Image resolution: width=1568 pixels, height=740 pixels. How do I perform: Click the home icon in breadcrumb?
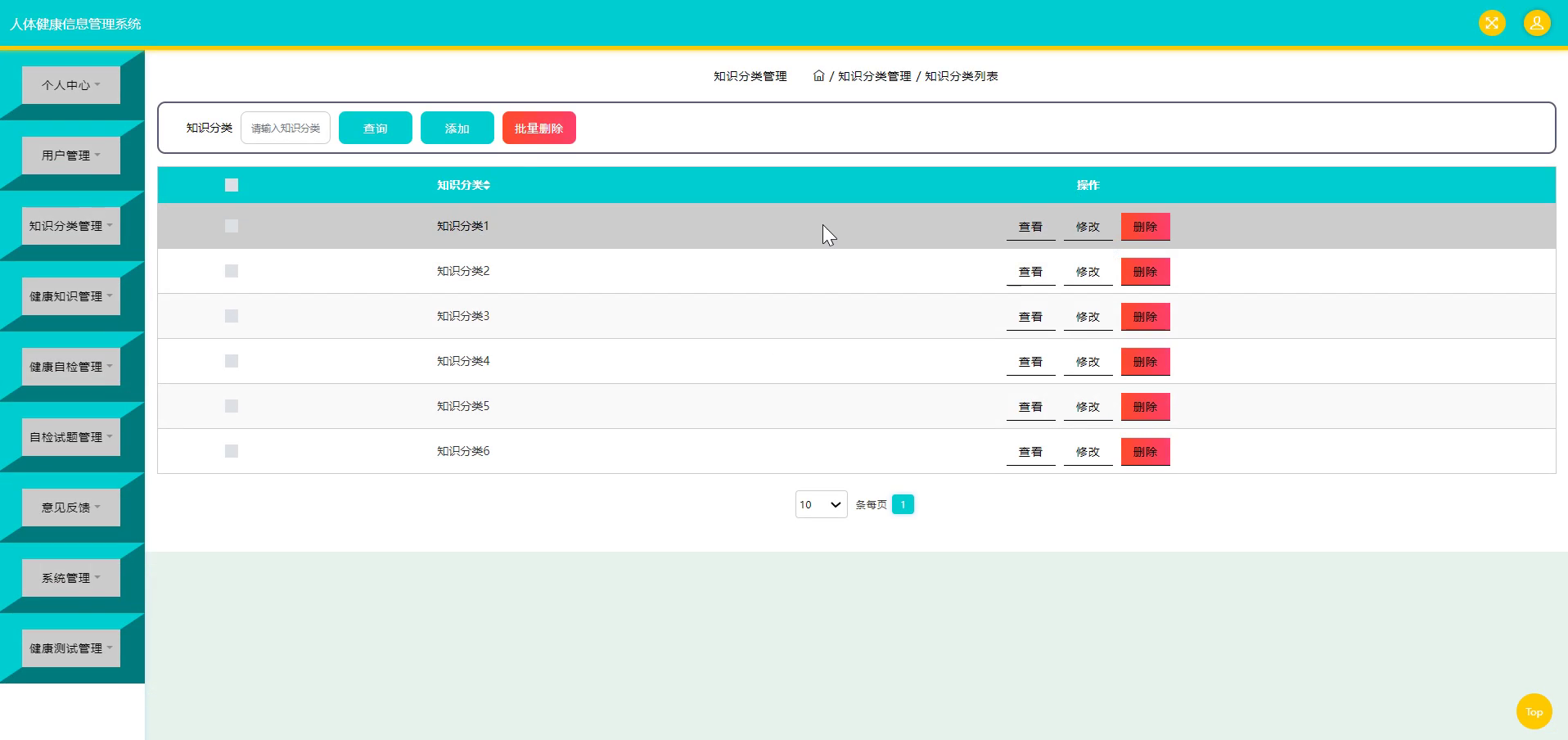click(x=818, y=75)
